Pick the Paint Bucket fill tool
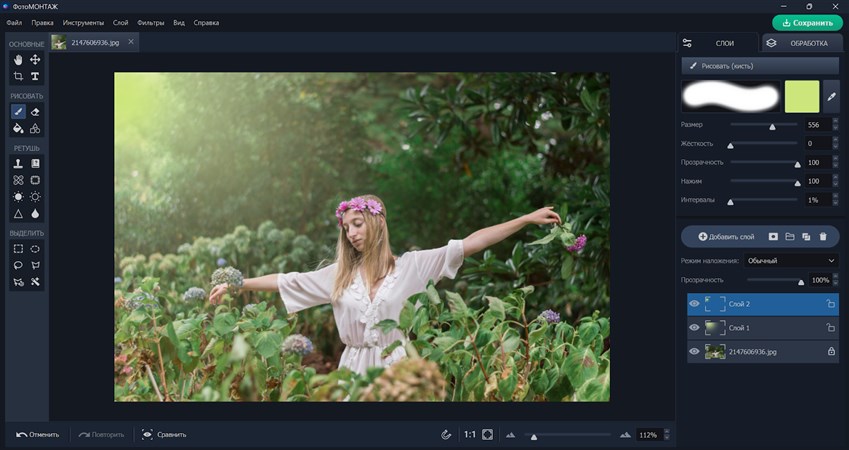Viewport: 849px width, 450px height. (x=18, y=128)
